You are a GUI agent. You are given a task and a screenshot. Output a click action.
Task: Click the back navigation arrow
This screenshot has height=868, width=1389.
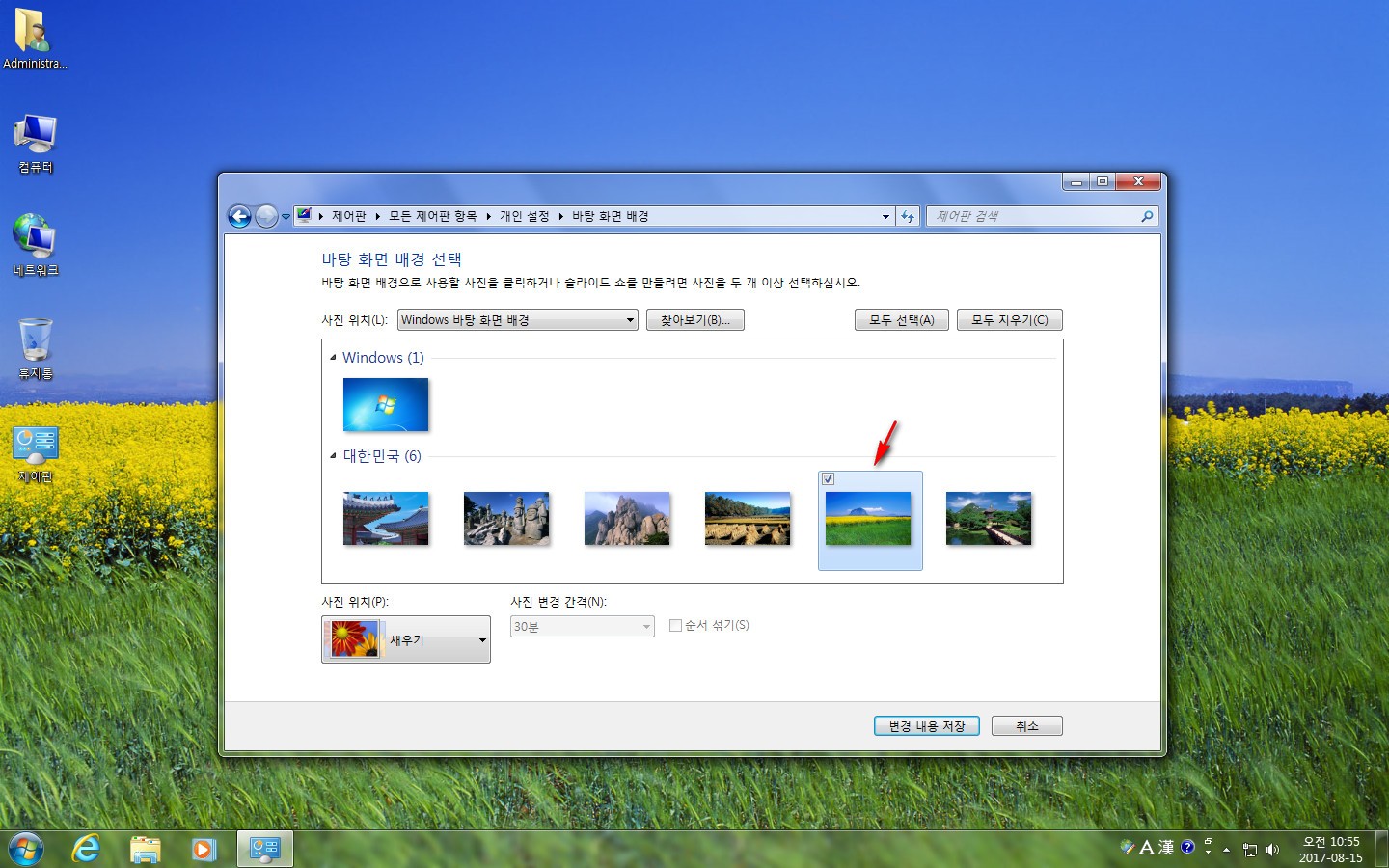tap(239, 216)
